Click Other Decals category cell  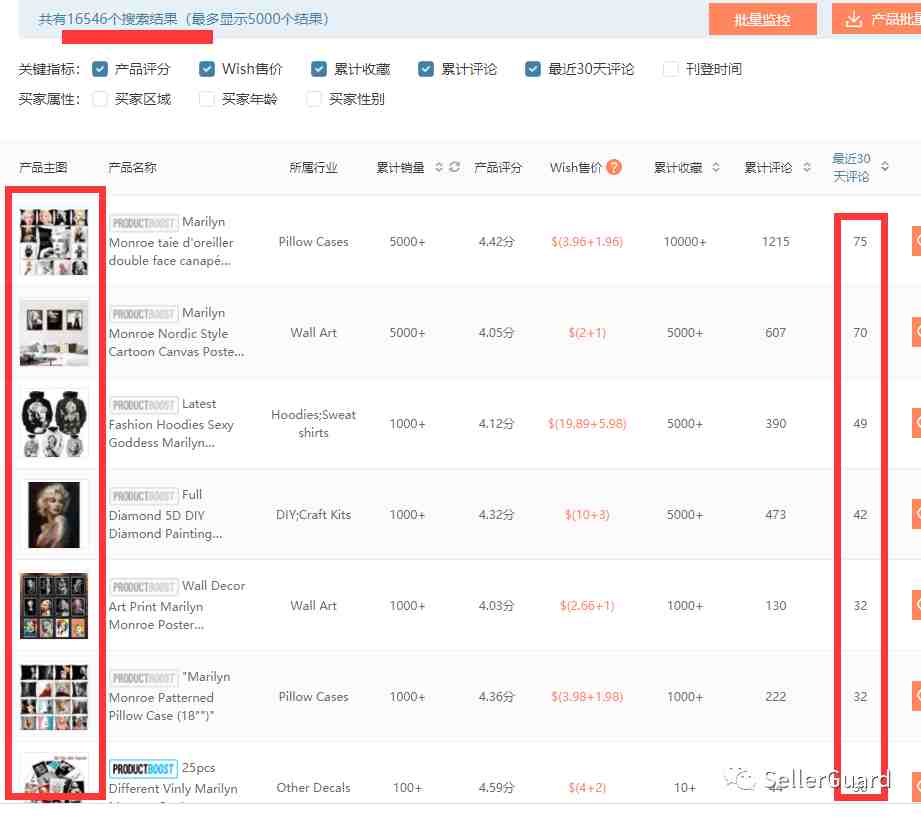point(313,788)
